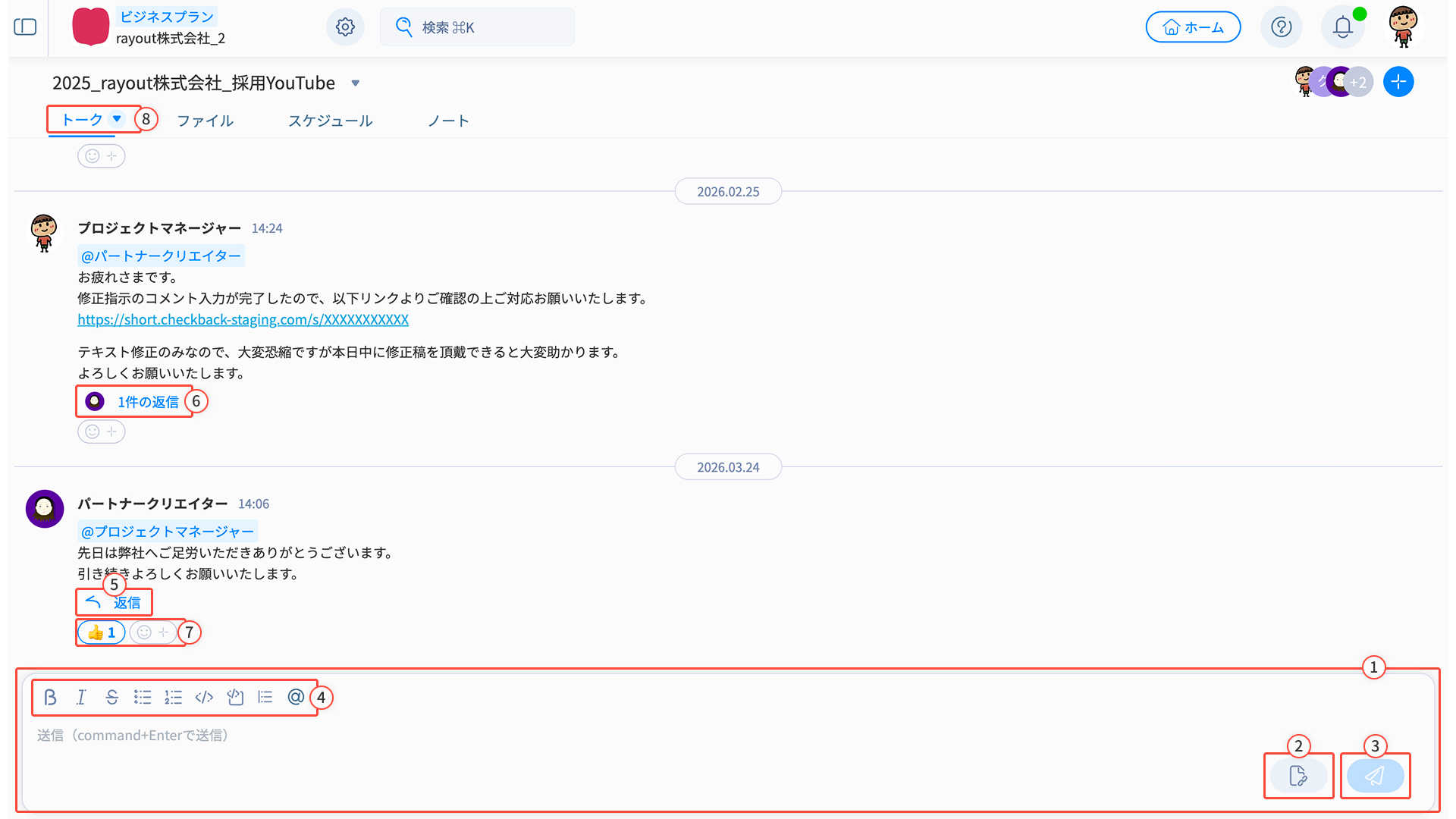Insert numbered list in editor
The height and width of the screenshot is (819, 1456).
click(x=174, y=697)
